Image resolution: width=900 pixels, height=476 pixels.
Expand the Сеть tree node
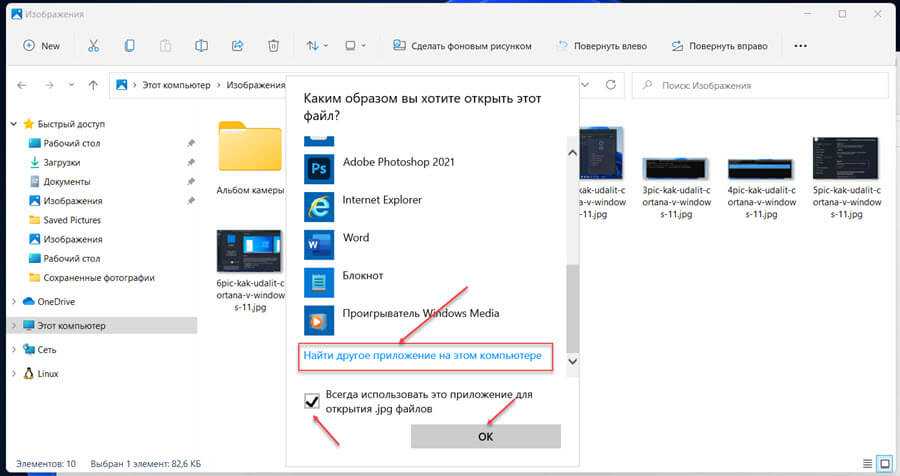point(14,349)
